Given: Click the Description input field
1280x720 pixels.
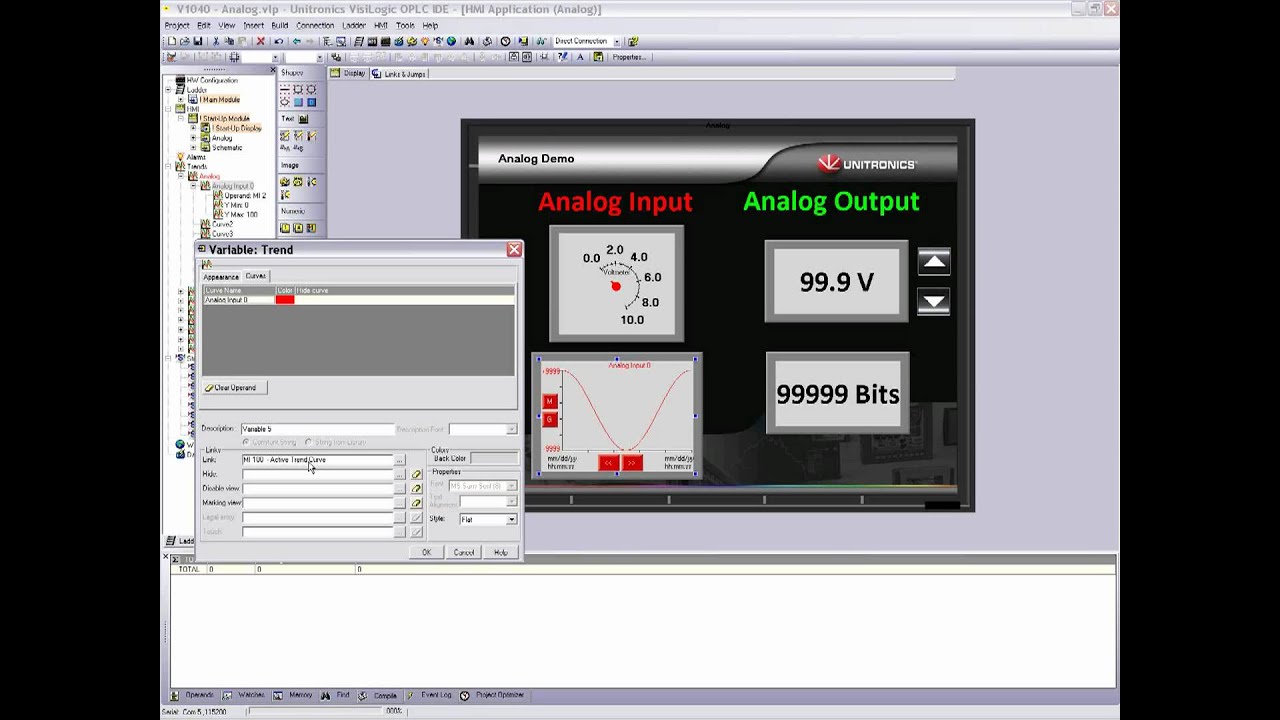Looking at the screenshot, I should [x=318, y=429].
